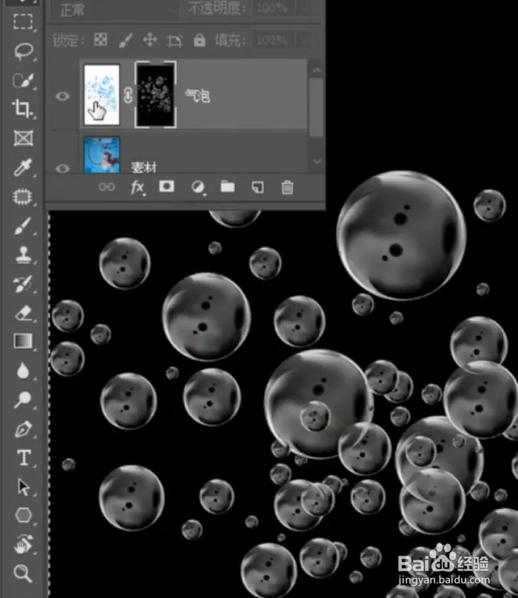Click the layers panel scroll down arrow
This screenshot has height=598, width=518.
(317, 162)
